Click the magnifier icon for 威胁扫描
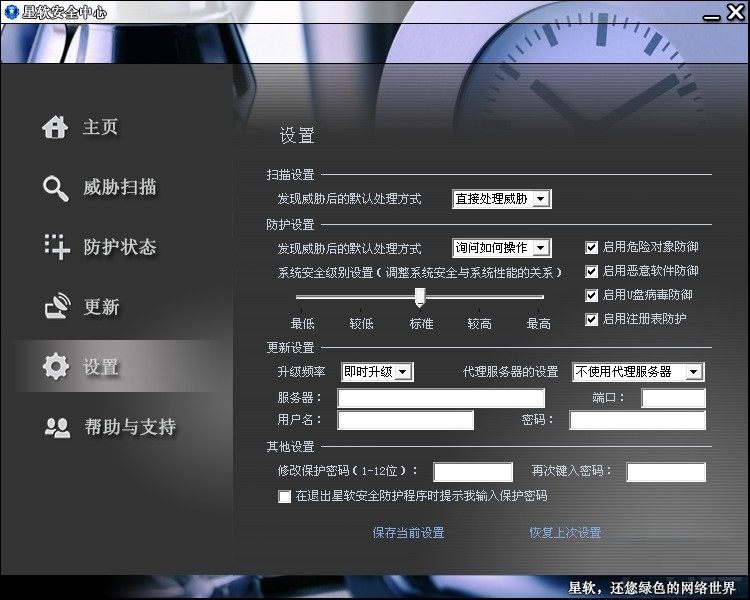Screen dimensions: 750x600 55,189
